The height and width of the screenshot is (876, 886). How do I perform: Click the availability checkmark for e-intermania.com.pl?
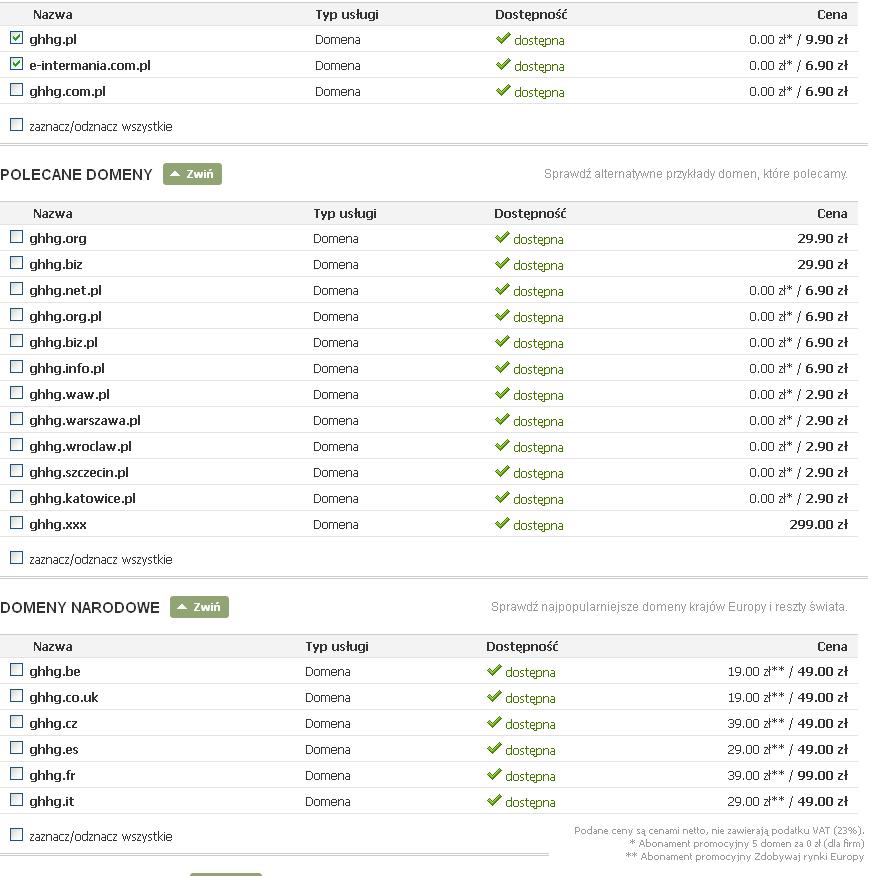503,64
